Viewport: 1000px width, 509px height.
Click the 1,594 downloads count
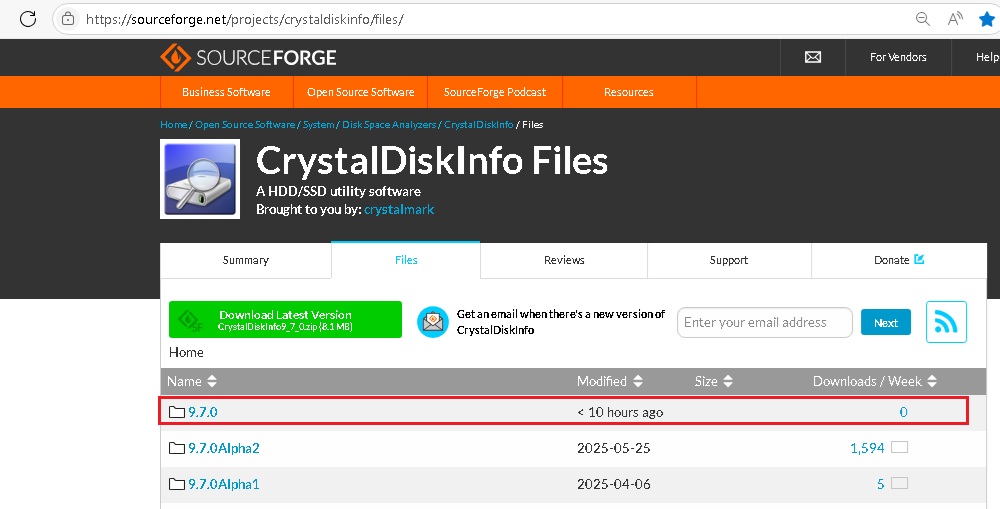pos(867,448)
